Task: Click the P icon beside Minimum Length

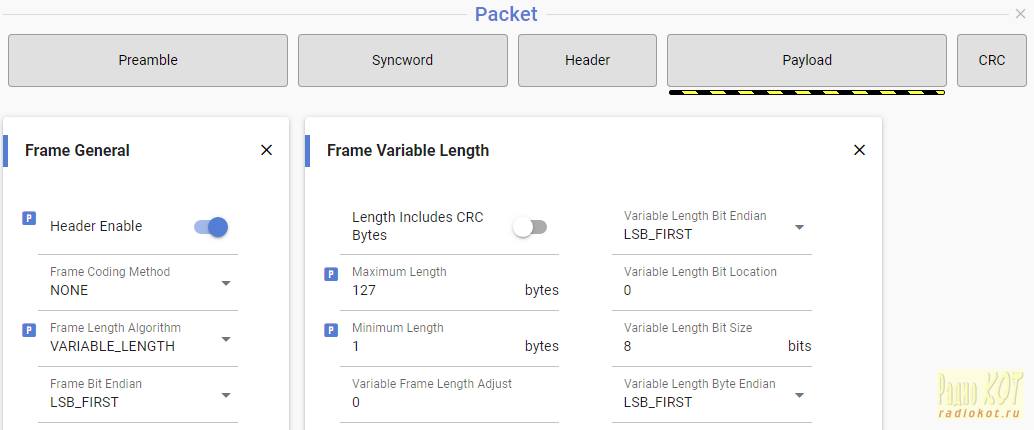Action: tap(331, 330)
